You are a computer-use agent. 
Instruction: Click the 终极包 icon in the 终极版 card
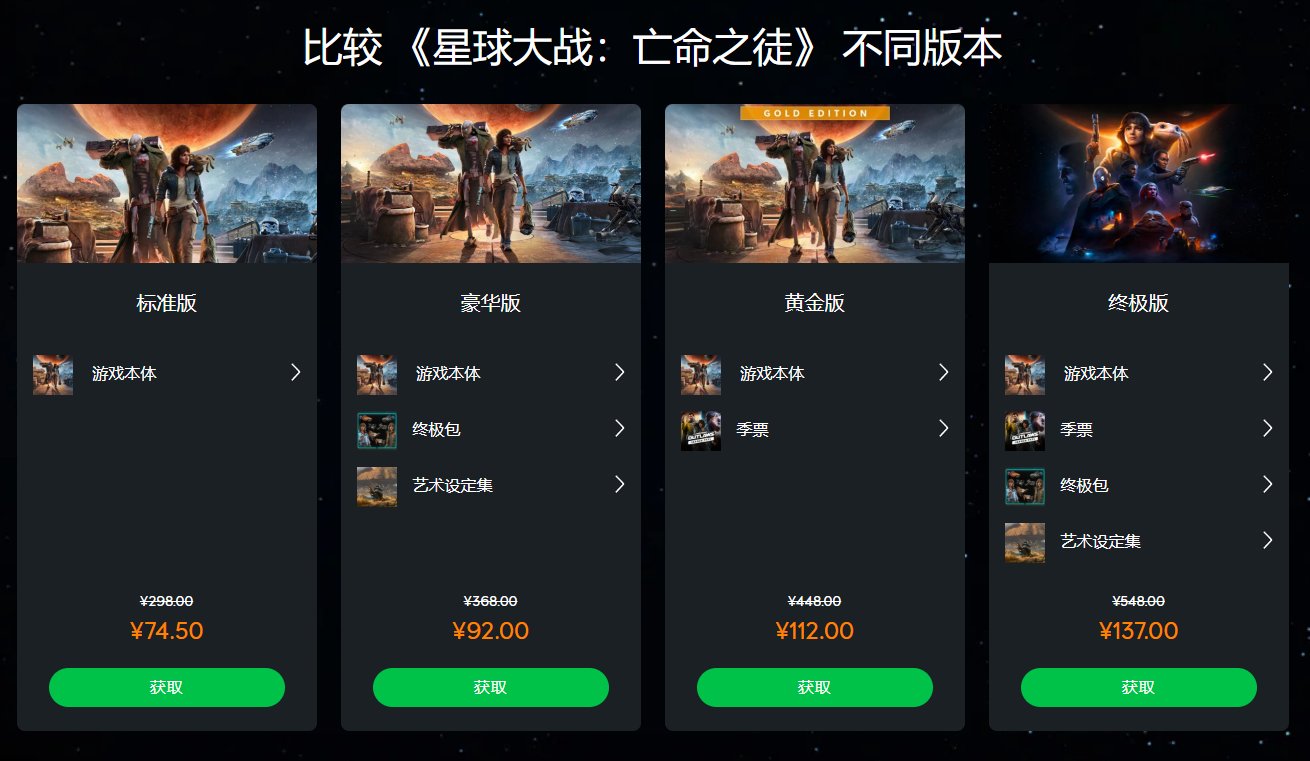(1025, 486)
